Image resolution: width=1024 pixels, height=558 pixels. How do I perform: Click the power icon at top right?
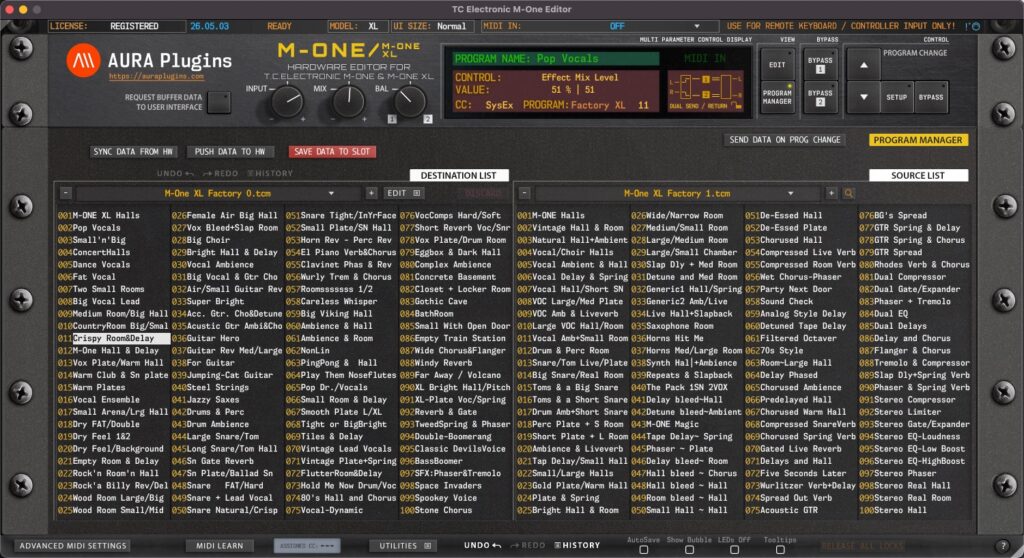976,26
